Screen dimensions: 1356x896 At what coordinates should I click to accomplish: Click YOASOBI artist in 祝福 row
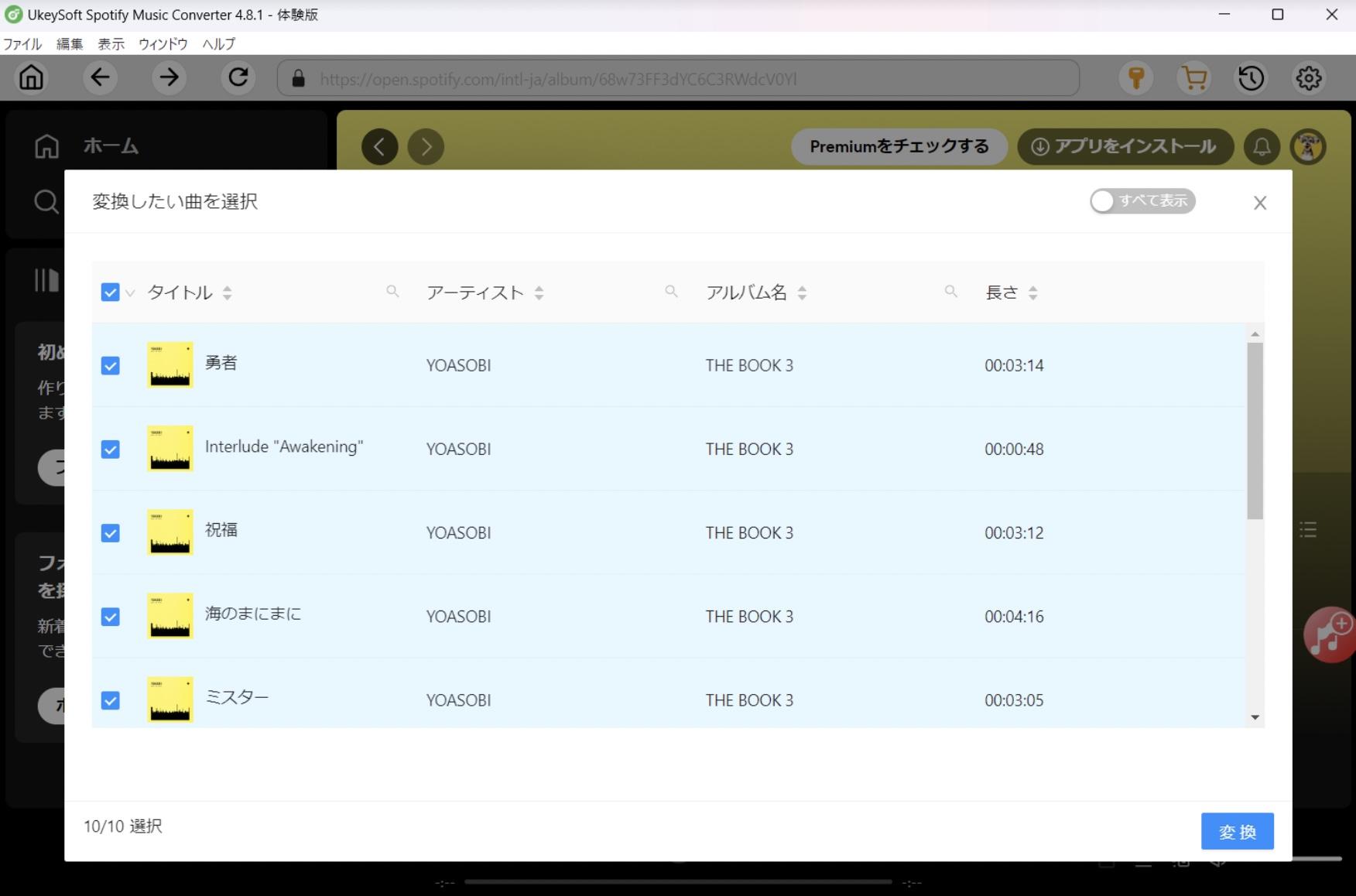pyautogui.click(x=458, y=532)
